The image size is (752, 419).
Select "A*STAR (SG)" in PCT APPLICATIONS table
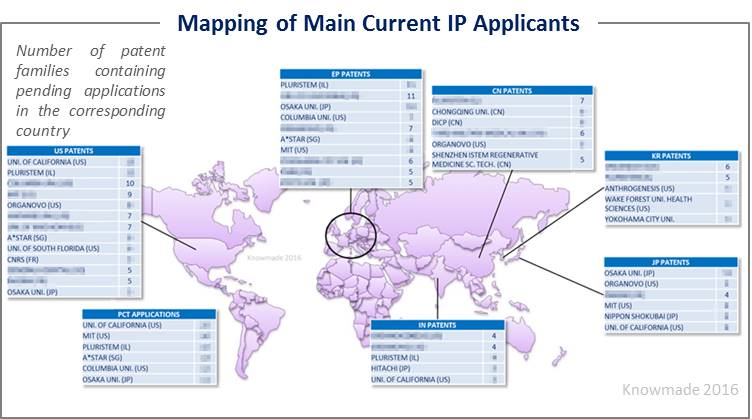point(102,358)
